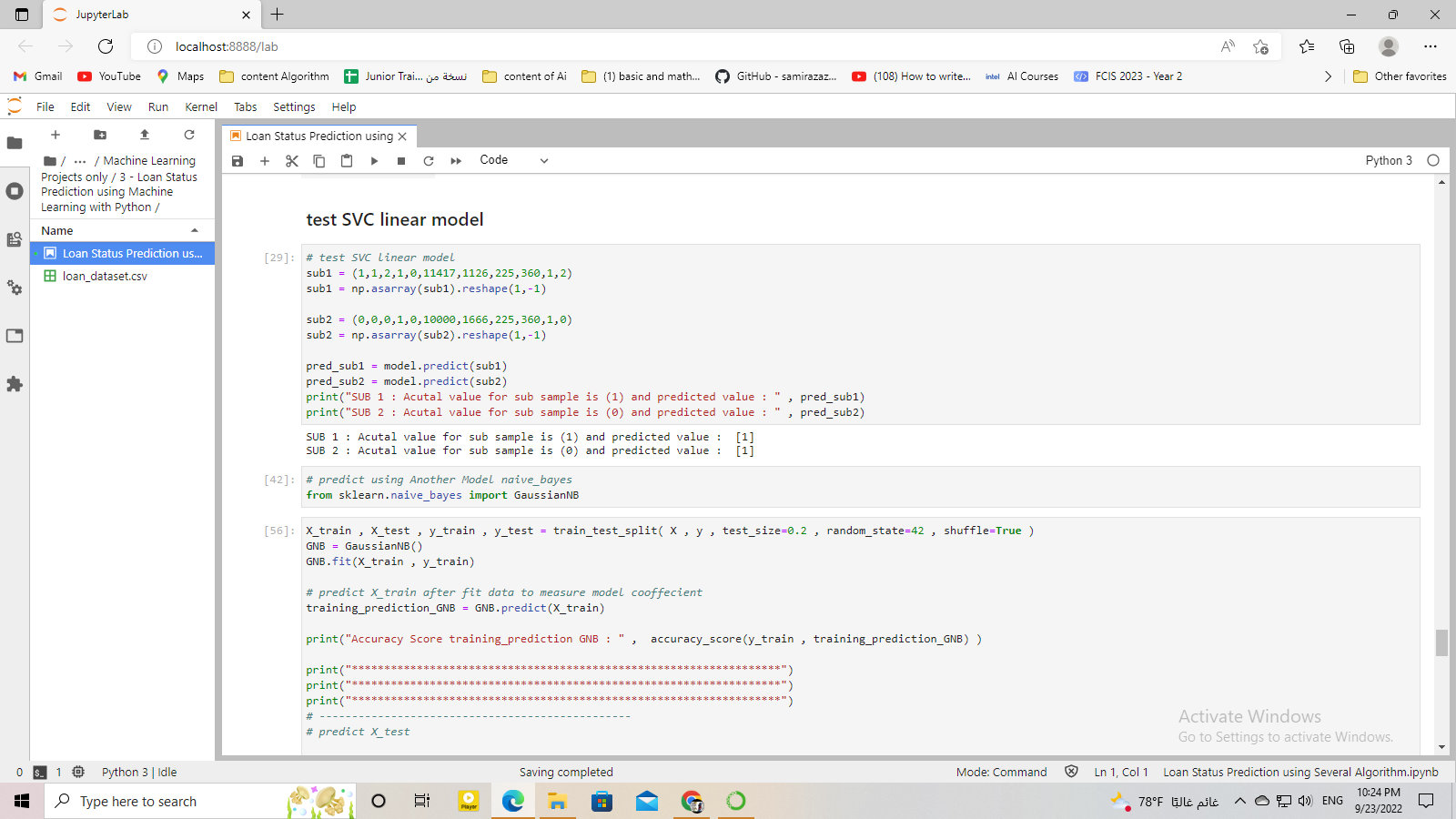1456x819 pixels.
Task: Select the Python 3 kernel indicator
Action: 1389,160
